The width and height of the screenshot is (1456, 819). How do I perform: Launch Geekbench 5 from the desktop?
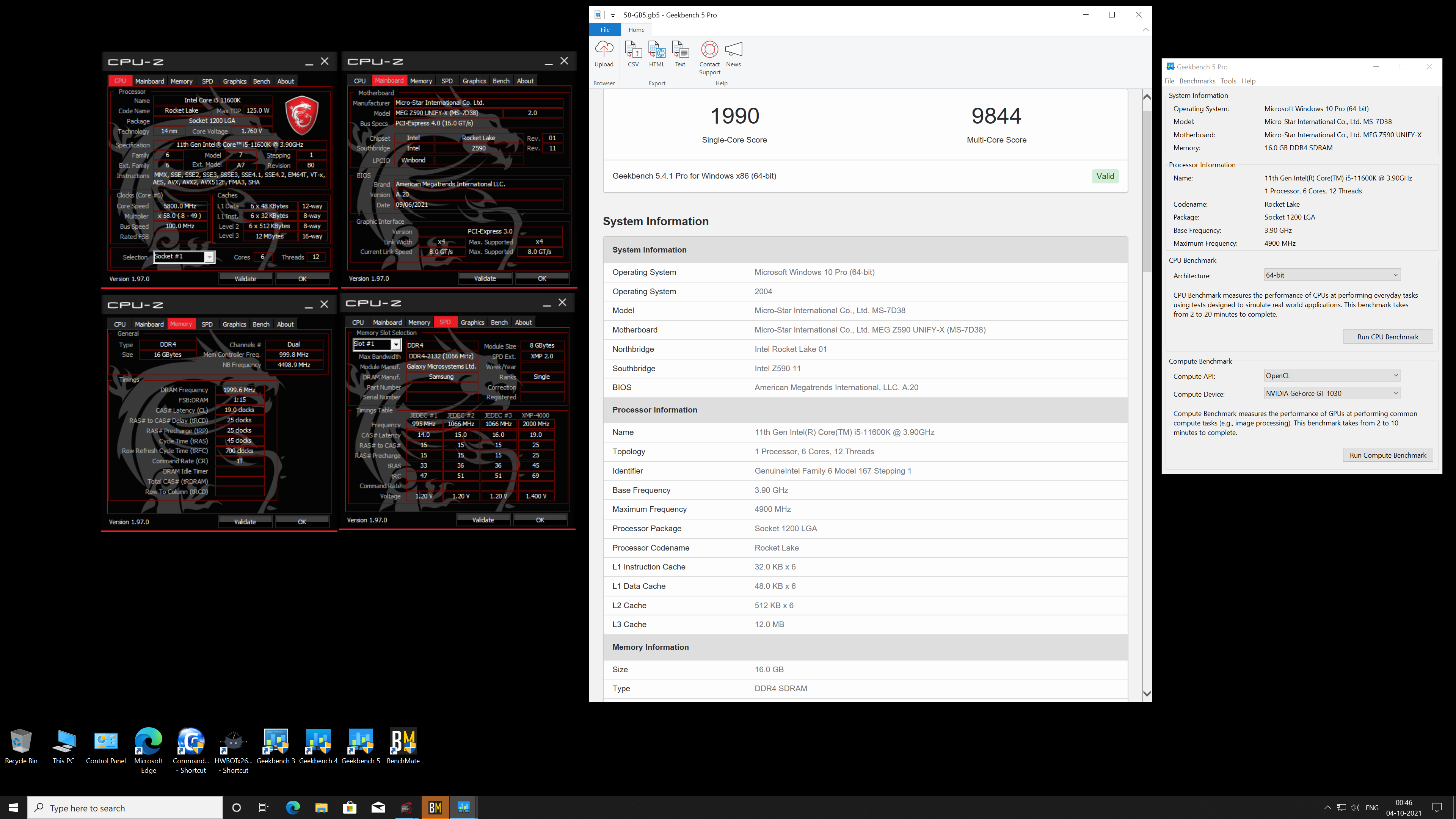tap(361, 747)
